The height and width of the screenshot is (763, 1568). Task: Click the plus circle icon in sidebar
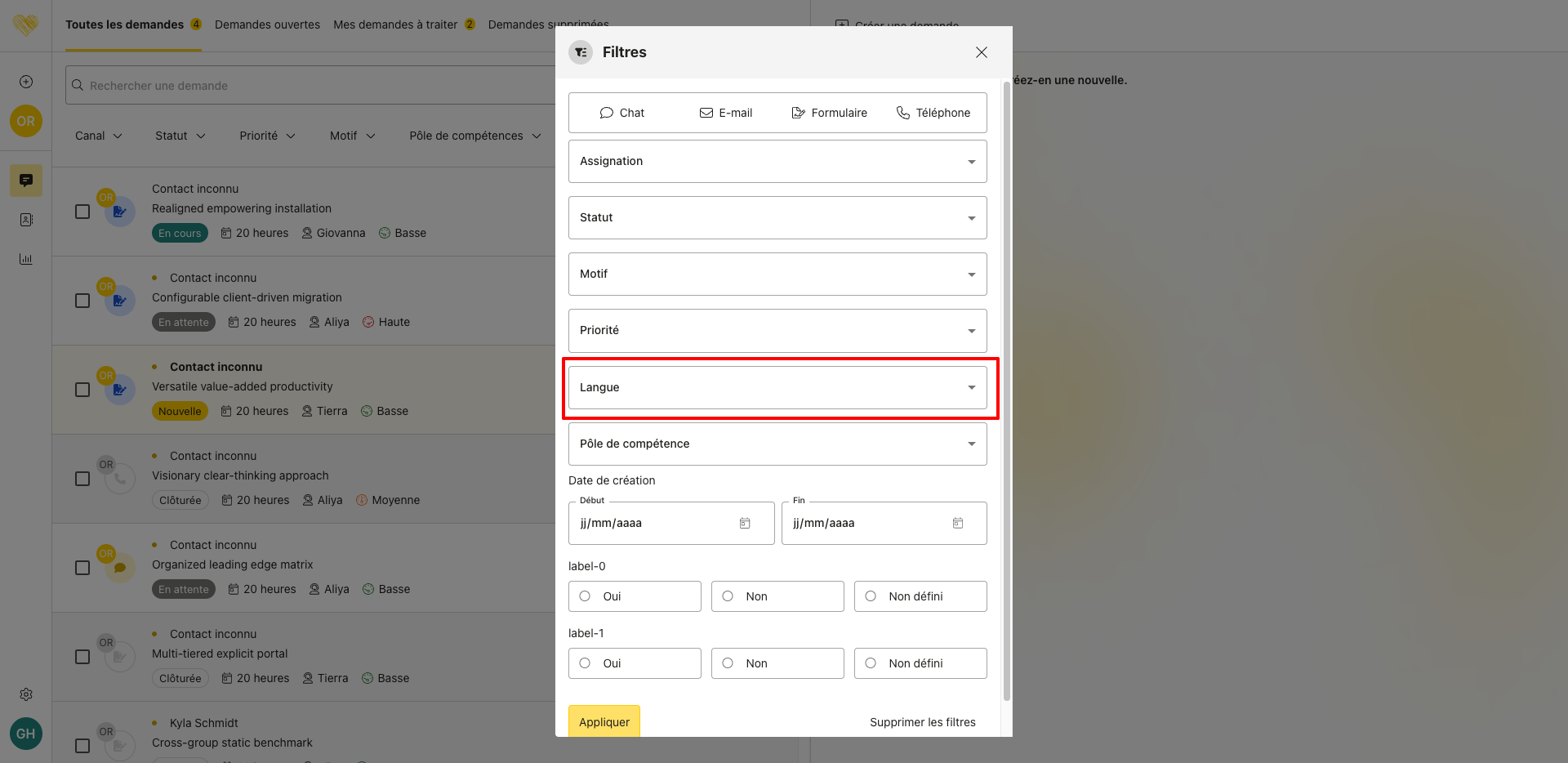[x=26, y=82]
